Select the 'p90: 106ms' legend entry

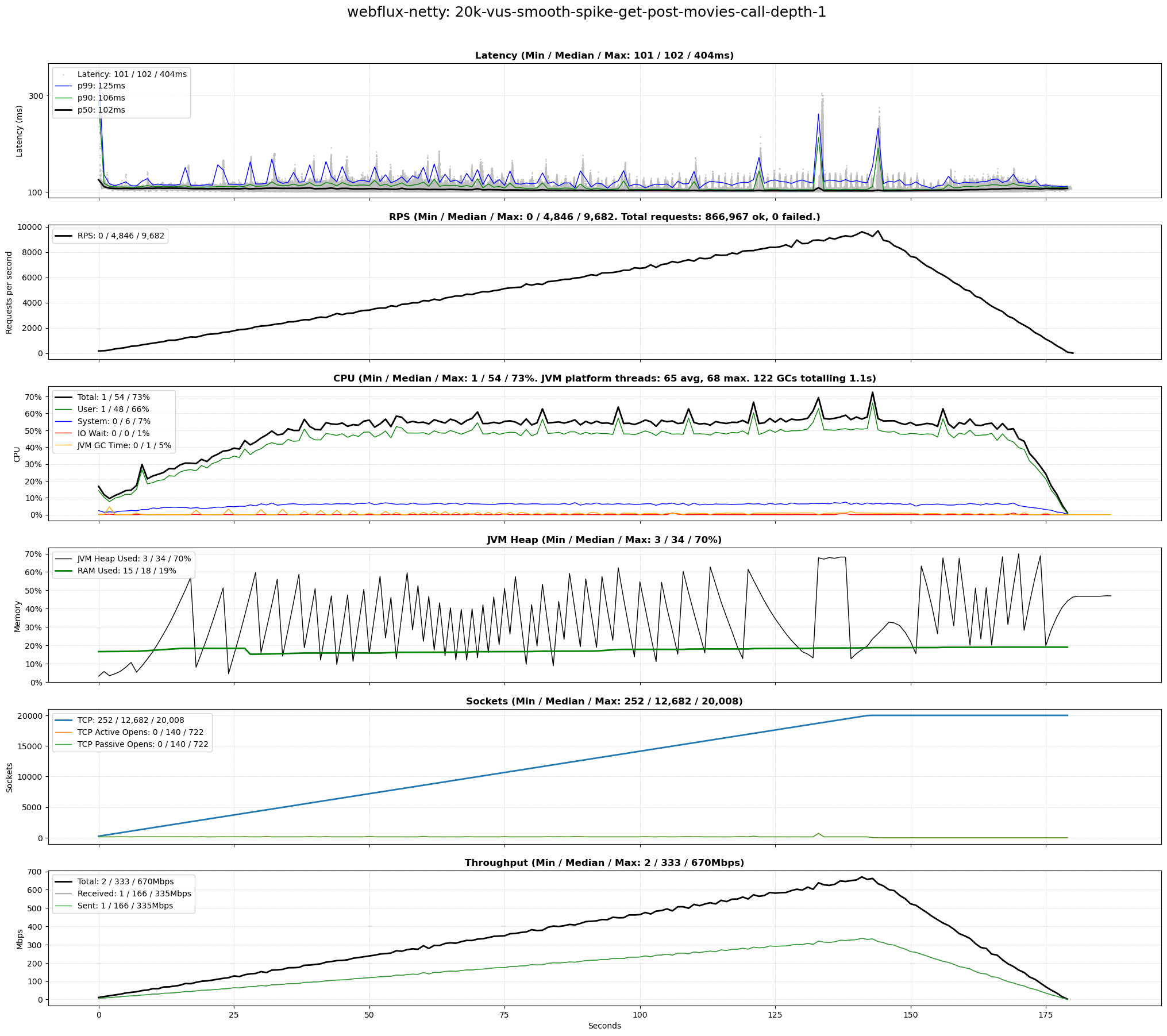pyautogui.click(x=101, y=98)
